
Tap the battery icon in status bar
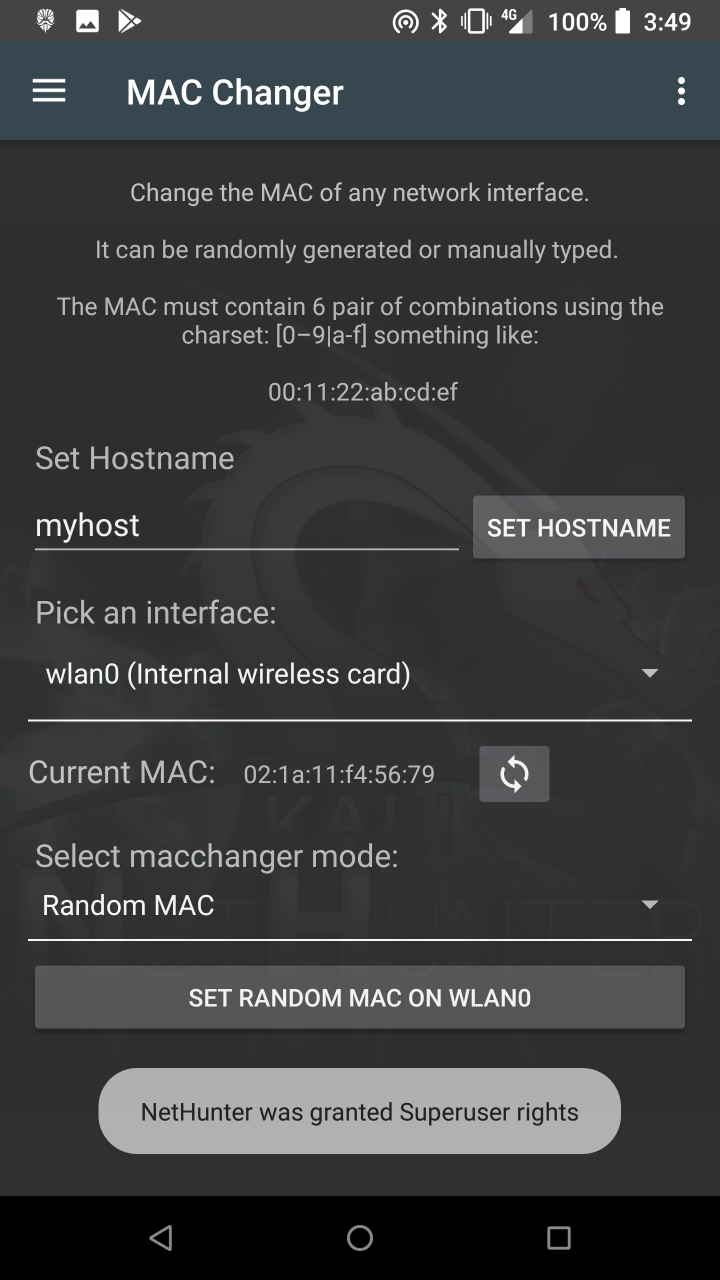(x=623, y=21)
